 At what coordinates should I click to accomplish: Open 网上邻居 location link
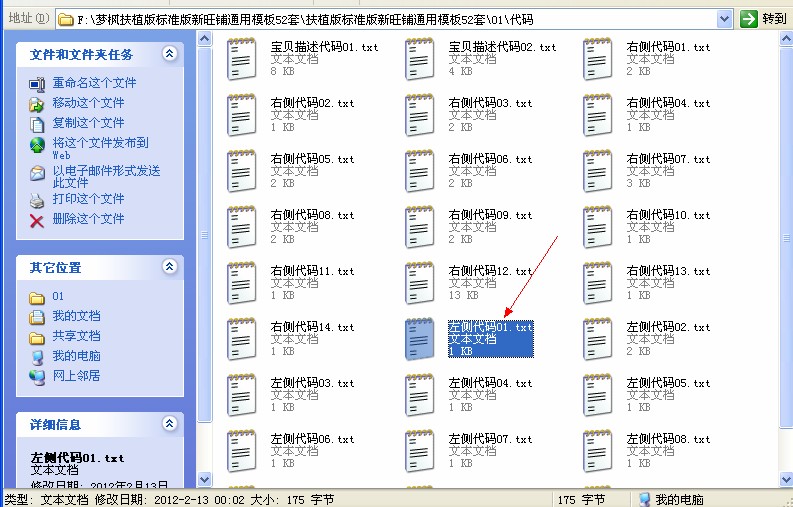coord(76,375)
